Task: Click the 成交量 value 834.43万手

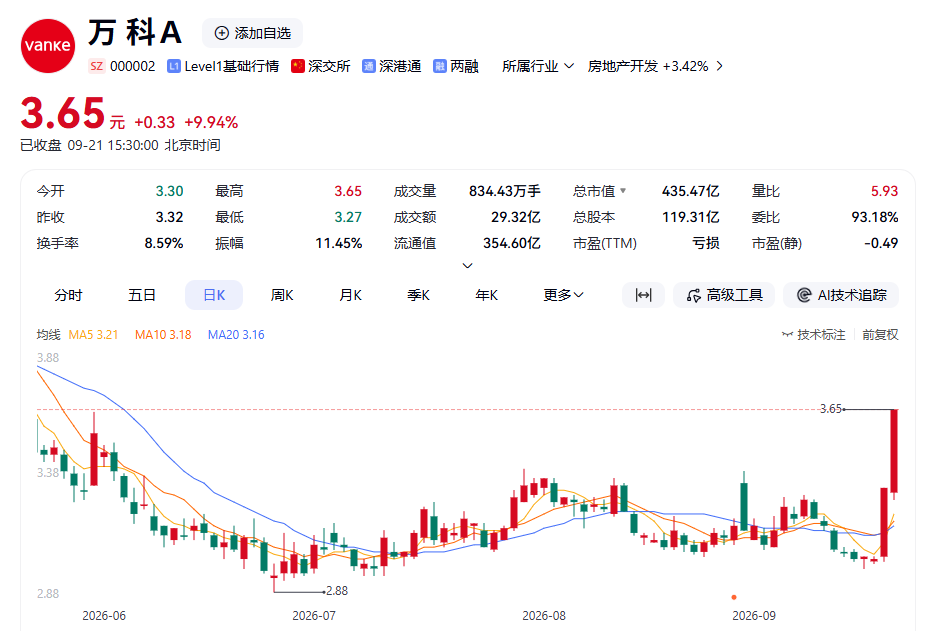Action: coord(505,191)
